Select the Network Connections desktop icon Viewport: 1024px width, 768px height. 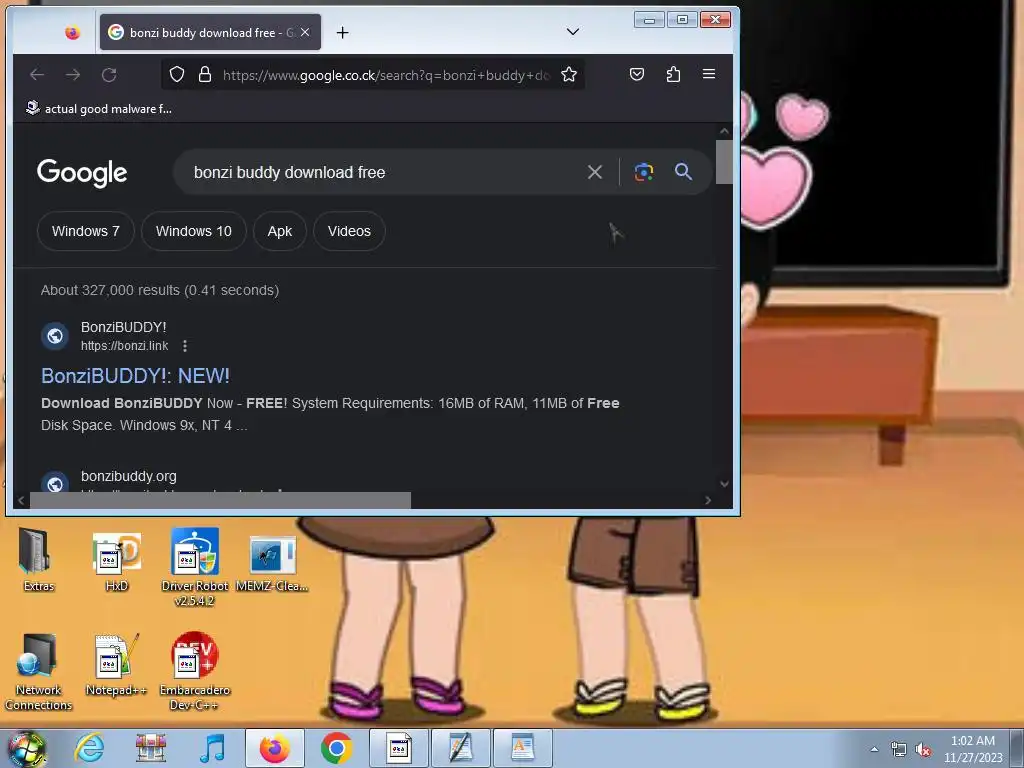point(38,671)
